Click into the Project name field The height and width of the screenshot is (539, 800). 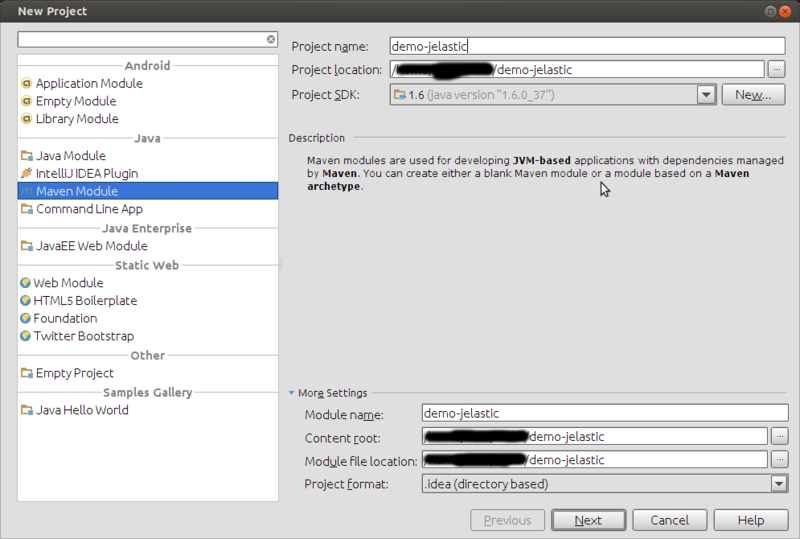click(x=587, y=46)
